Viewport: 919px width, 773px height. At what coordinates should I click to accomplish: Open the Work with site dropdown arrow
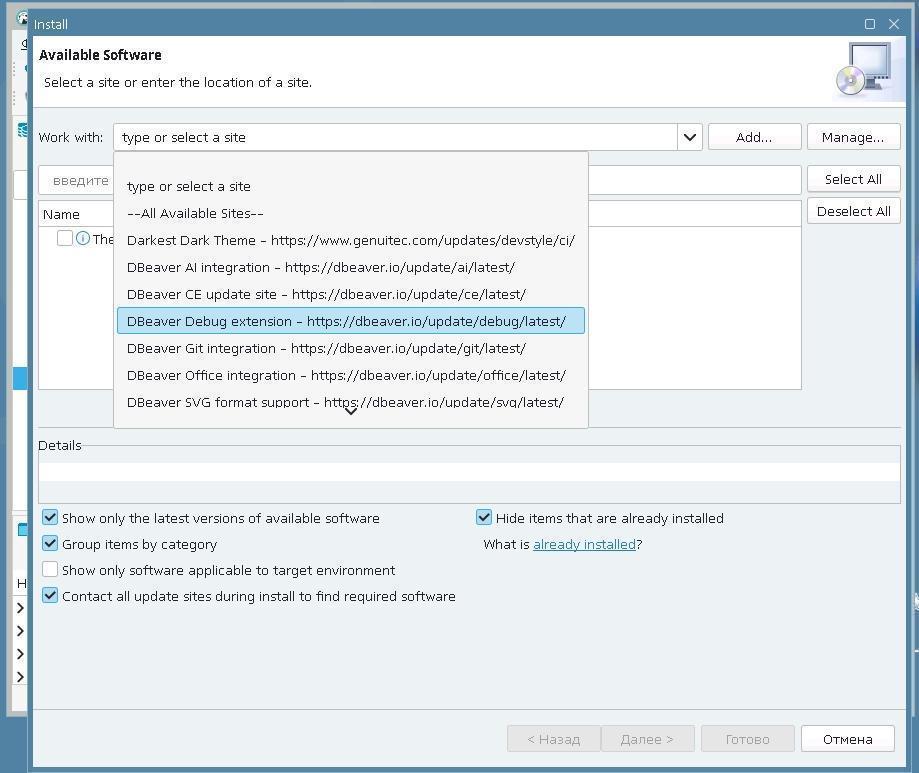[689, 137]
